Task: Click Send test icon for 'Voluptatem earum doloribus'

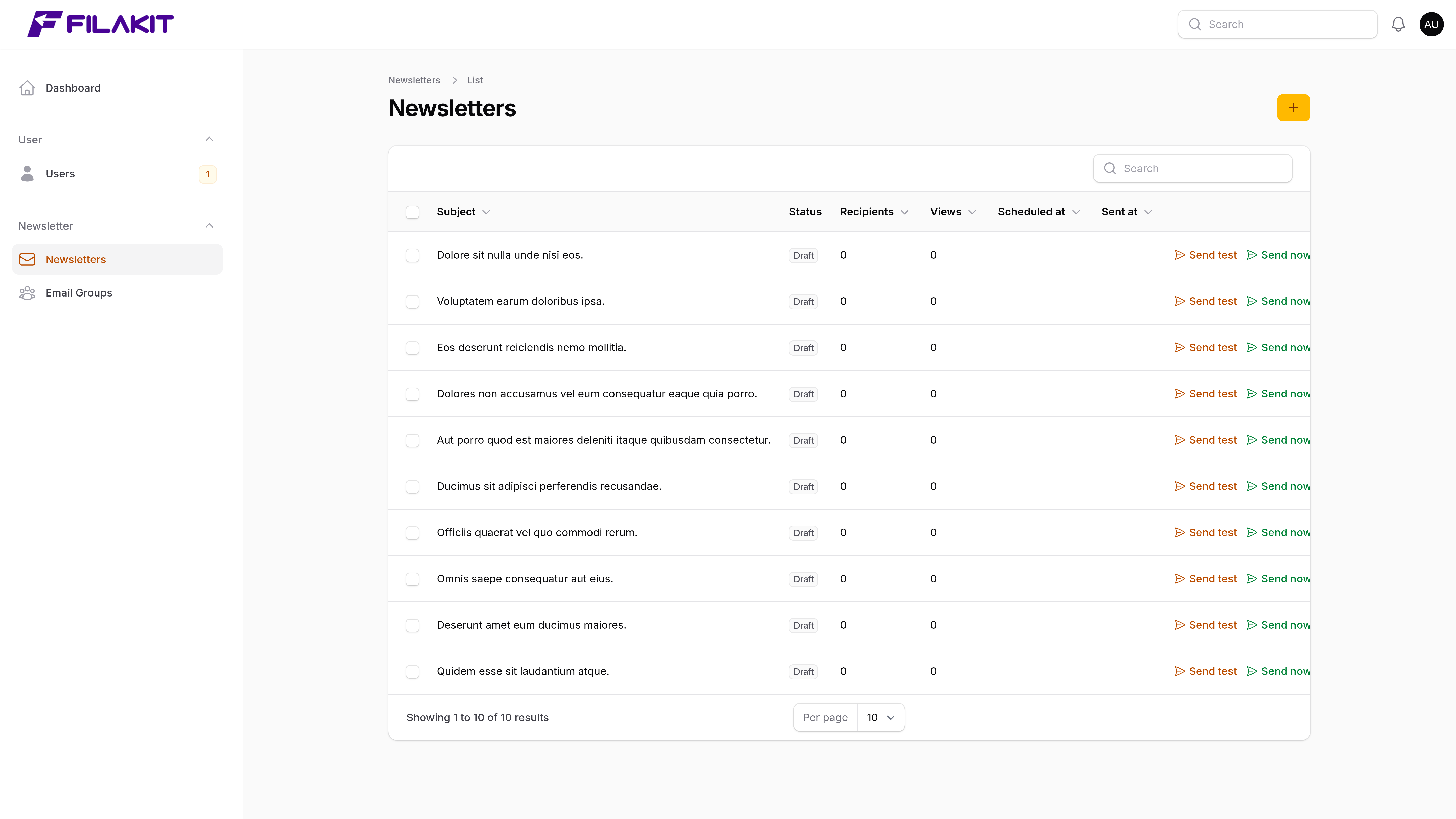Action: [1180, 301]
